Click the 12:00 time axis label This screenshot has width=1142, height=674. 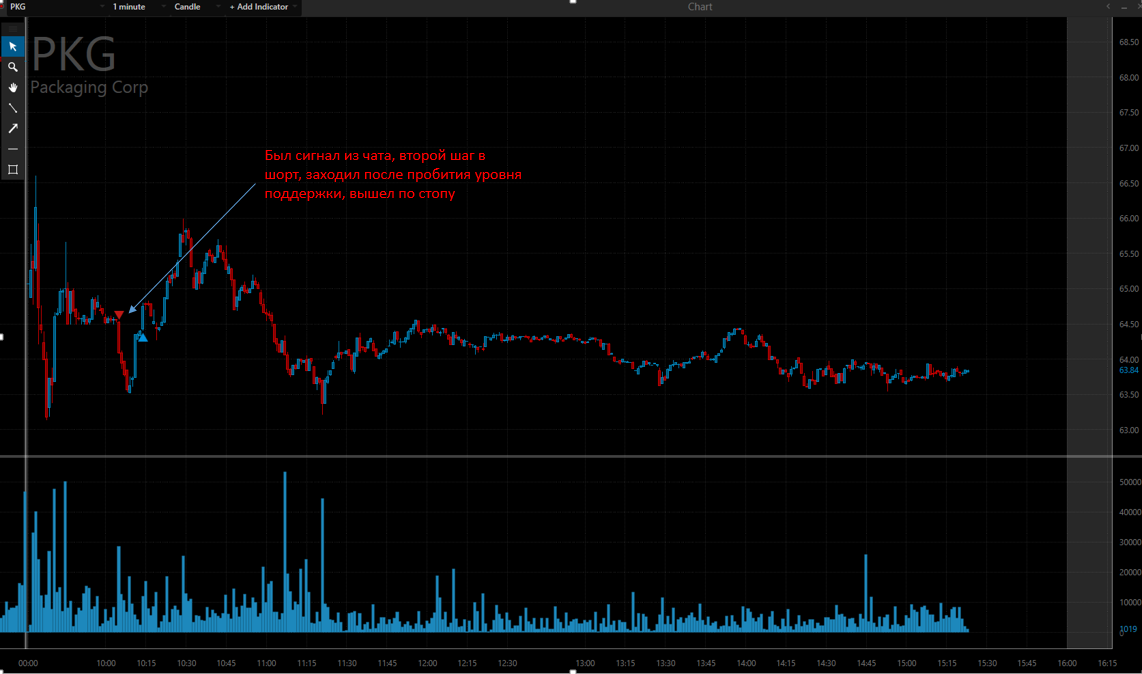point(428,663)
